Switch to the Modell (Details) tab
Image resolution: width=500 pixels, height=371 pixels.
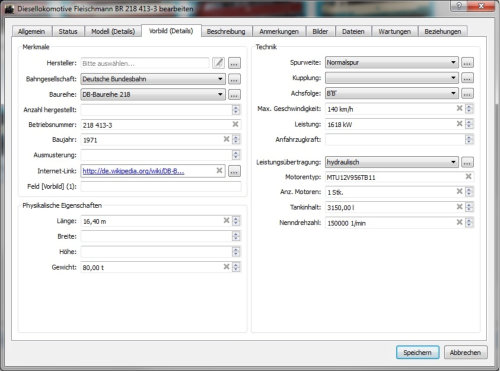(x=113, y=31)
